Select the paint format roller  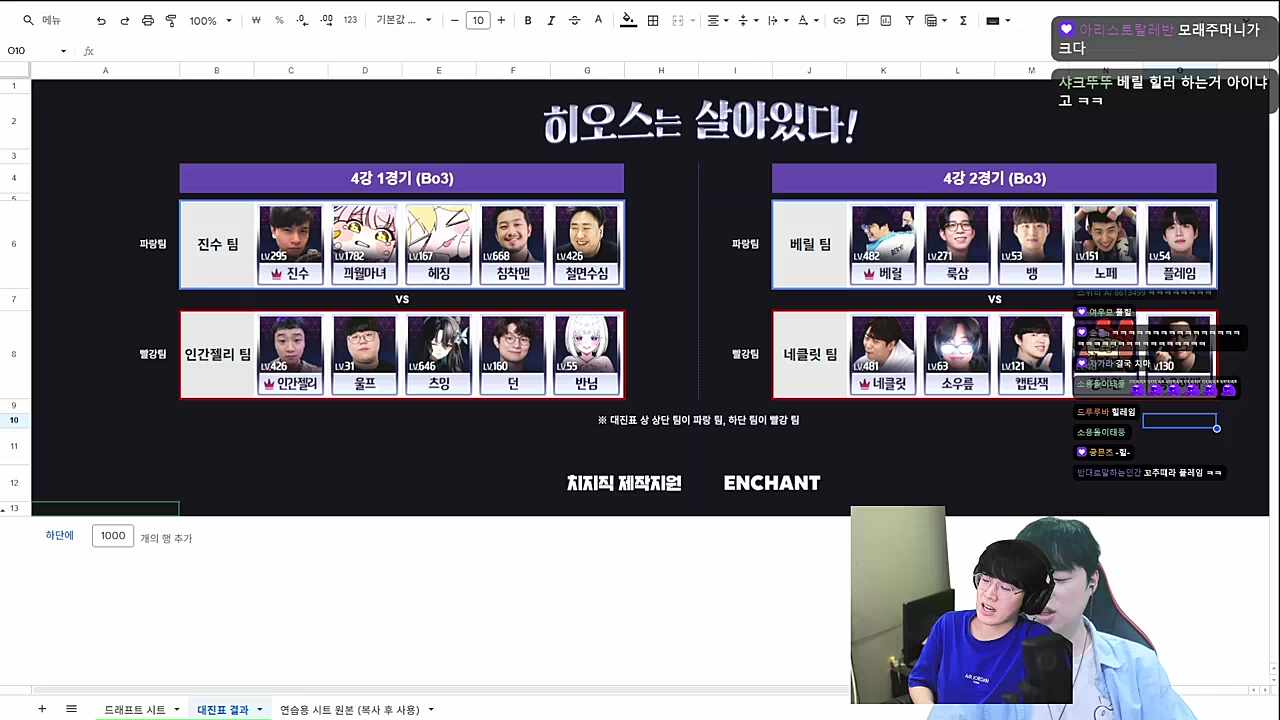171,20
